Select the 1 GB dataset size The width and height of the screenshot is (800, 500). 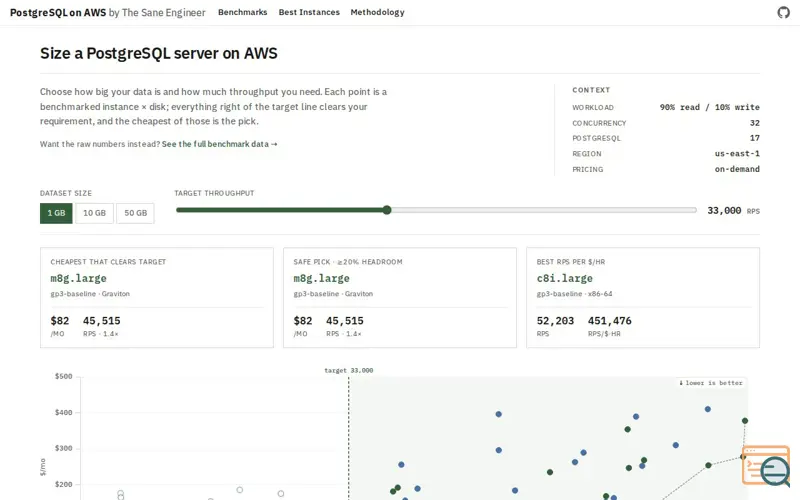coord(56,213)
